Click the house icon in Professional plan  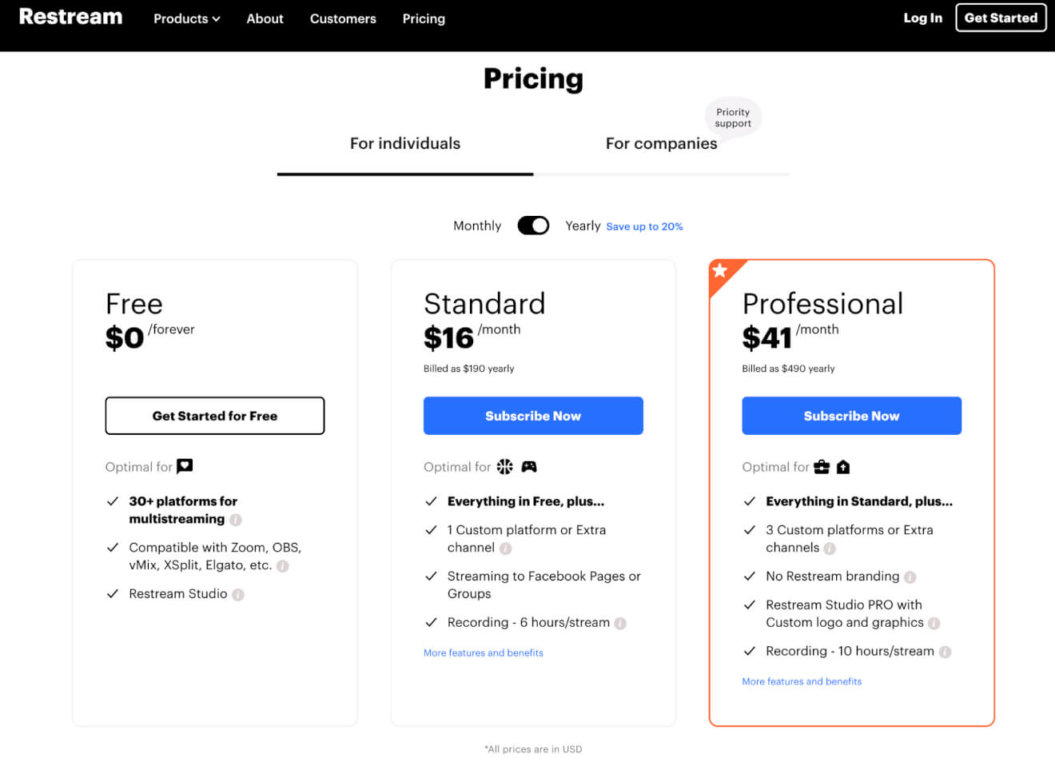pyautogui.click(x=843, y=467)
